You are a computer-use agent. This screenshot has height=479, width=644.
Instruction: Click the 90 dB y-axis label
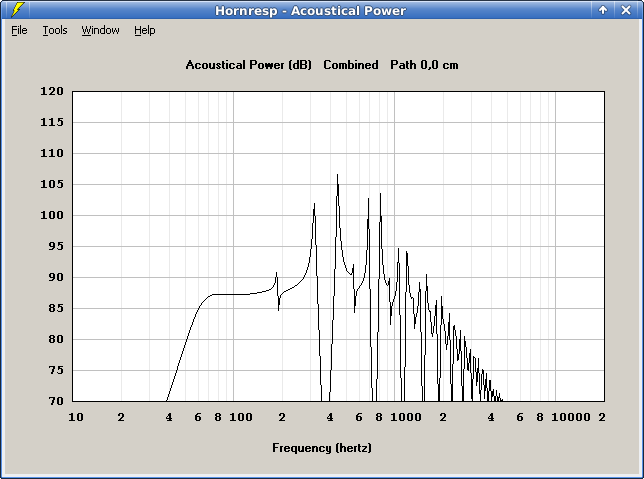(x=56, y=277)
